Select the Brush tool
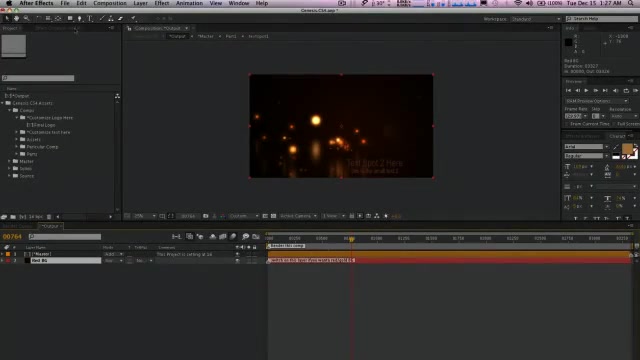Screen dimensions: 640x360 tap(102, 18)
